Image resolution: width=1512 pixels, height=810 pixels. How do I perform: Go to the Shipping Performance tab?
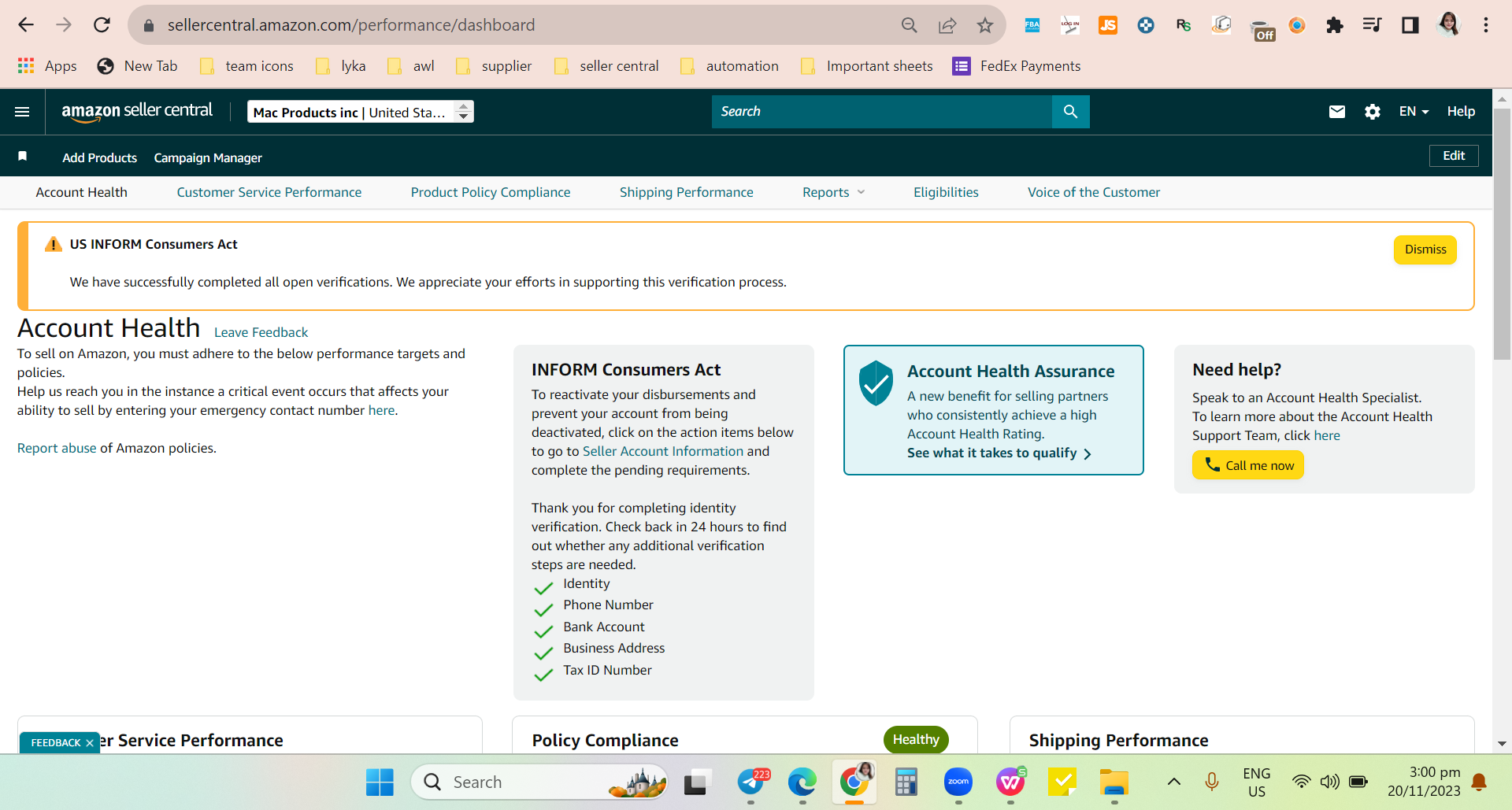pos(687,192)
